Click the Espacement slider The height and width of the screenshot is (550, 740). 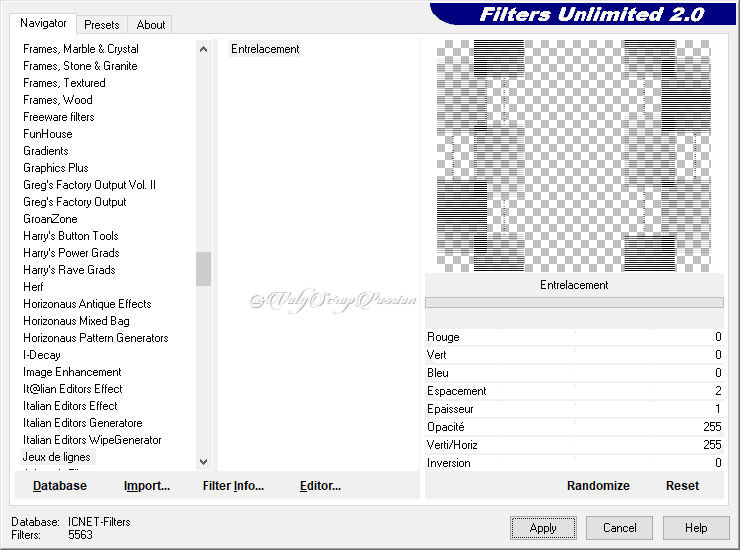click(574, 391)
